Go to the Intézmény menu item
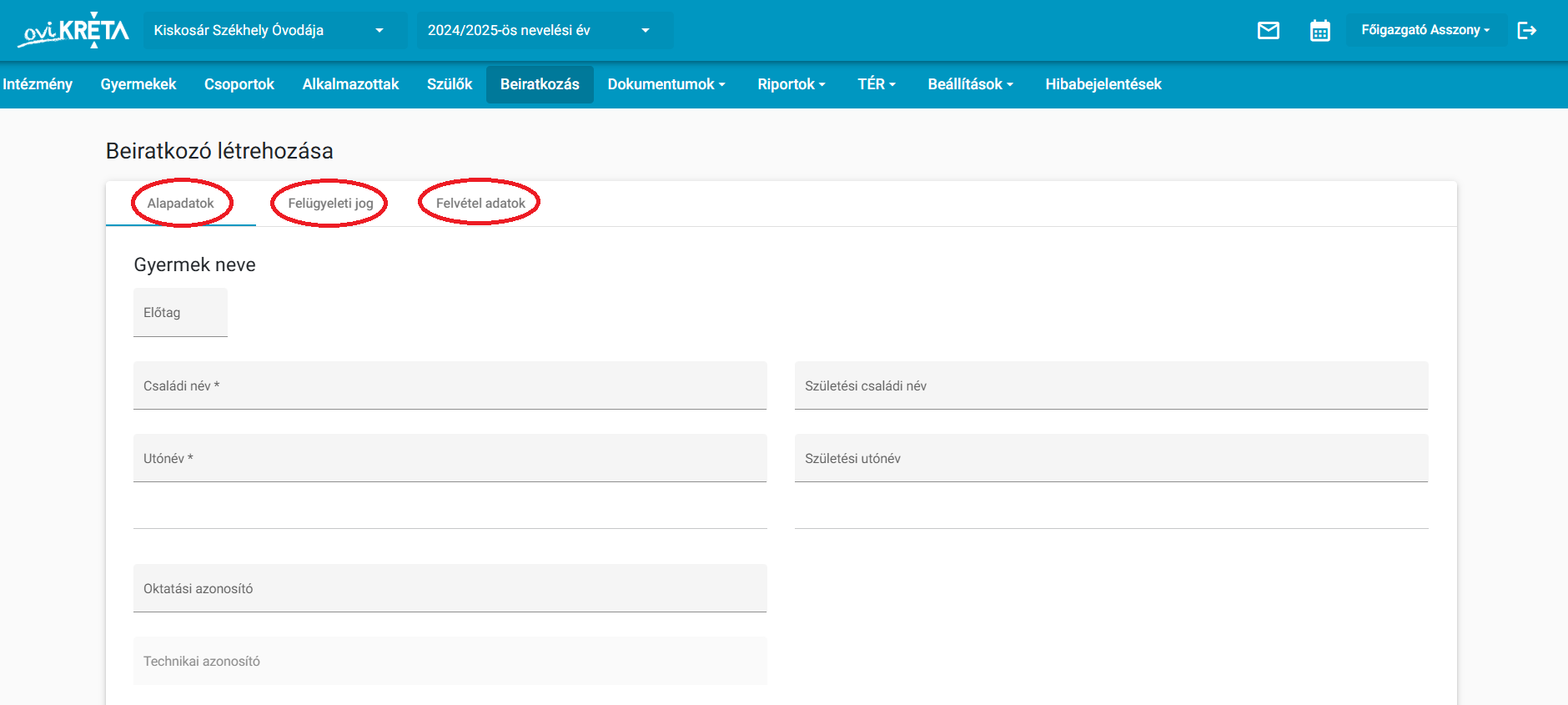Screen dimensions: 1568x705 [38, 84]
